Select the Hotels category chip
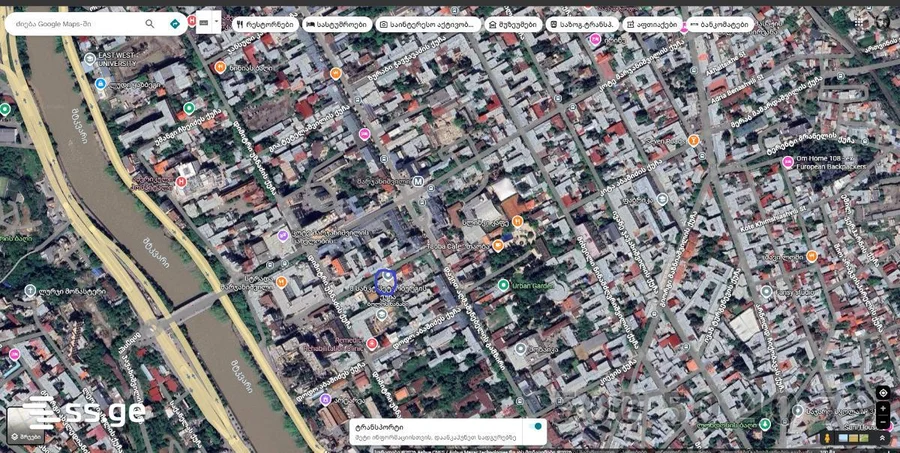The image size is (900, 453). [x=338, y=24]
